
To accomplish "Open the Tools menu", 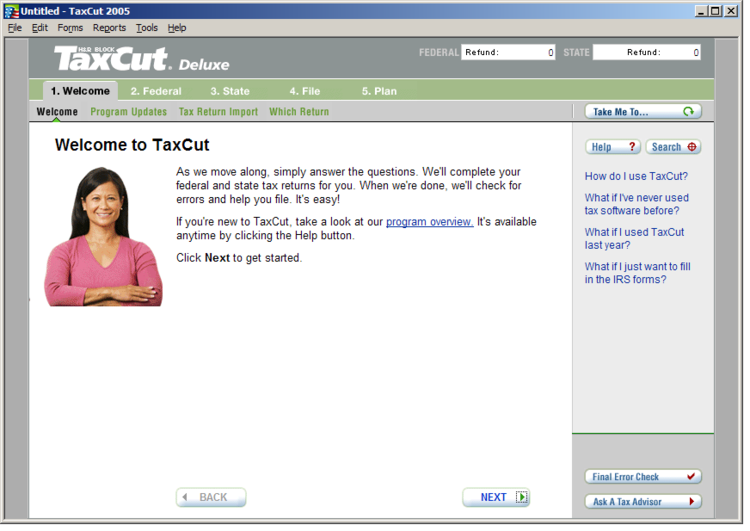I will point(148,28).
